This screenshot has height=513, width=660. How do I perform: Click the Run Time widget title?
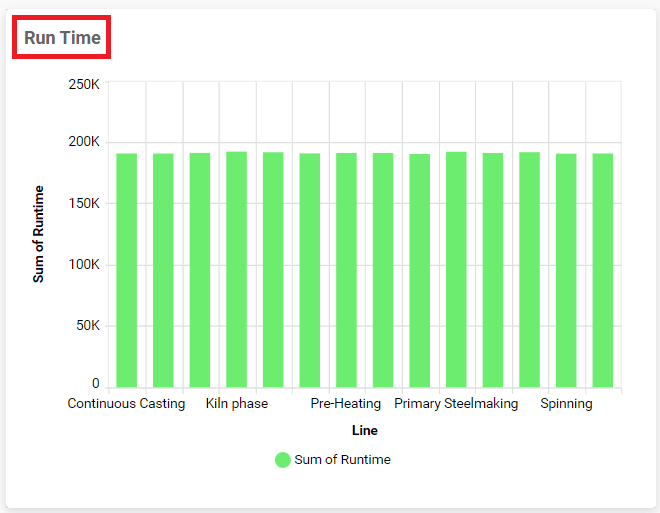[x=62, y=38]
